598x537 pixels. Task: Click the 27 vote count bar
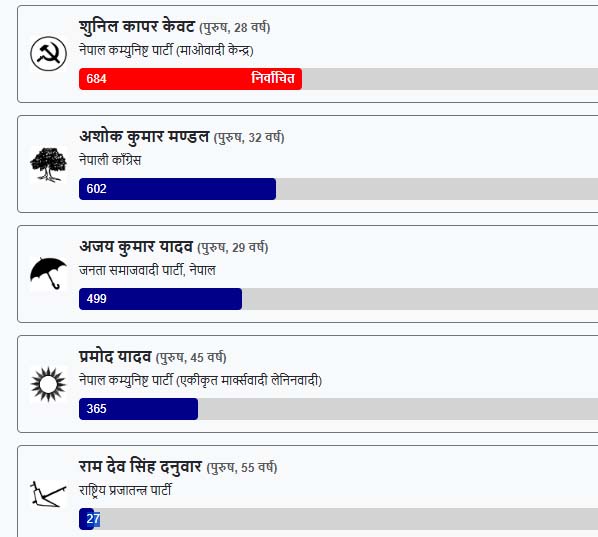click(87, 519)
